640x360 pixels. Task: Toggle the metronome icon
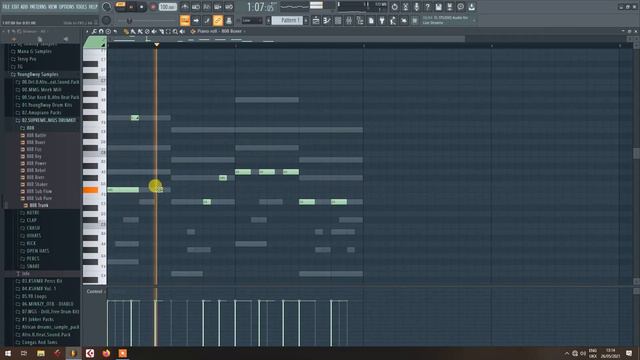[x=185, y=7]
